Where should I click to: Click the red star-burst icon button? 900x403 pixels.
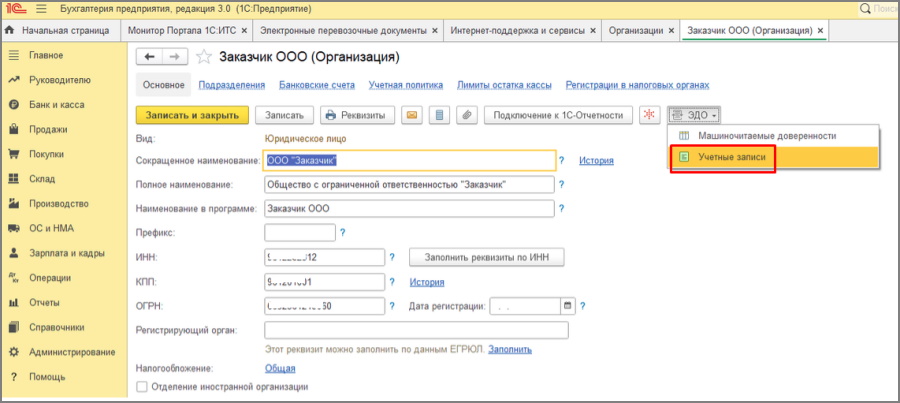(650, 115)
